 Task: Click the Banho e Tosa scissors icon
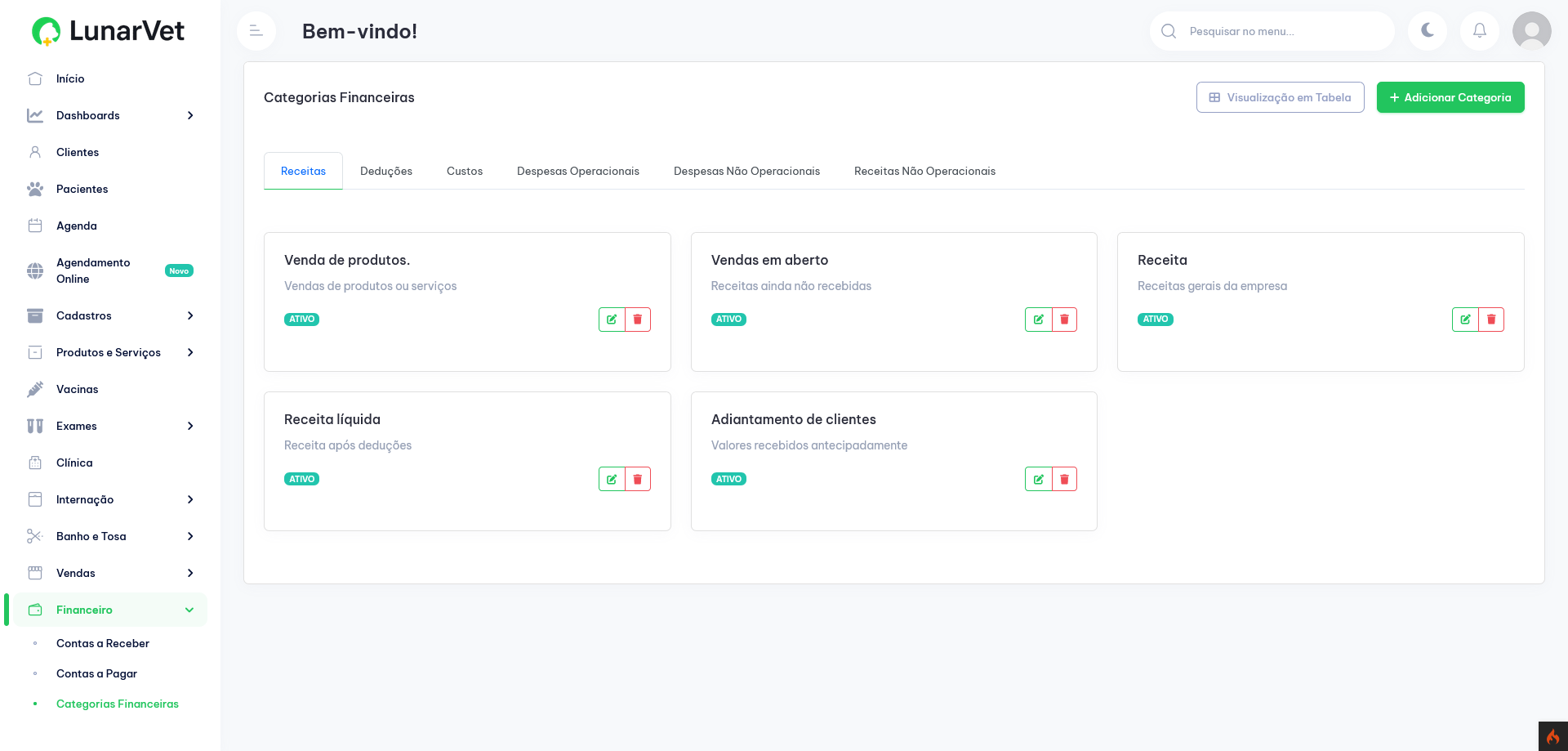35,536
